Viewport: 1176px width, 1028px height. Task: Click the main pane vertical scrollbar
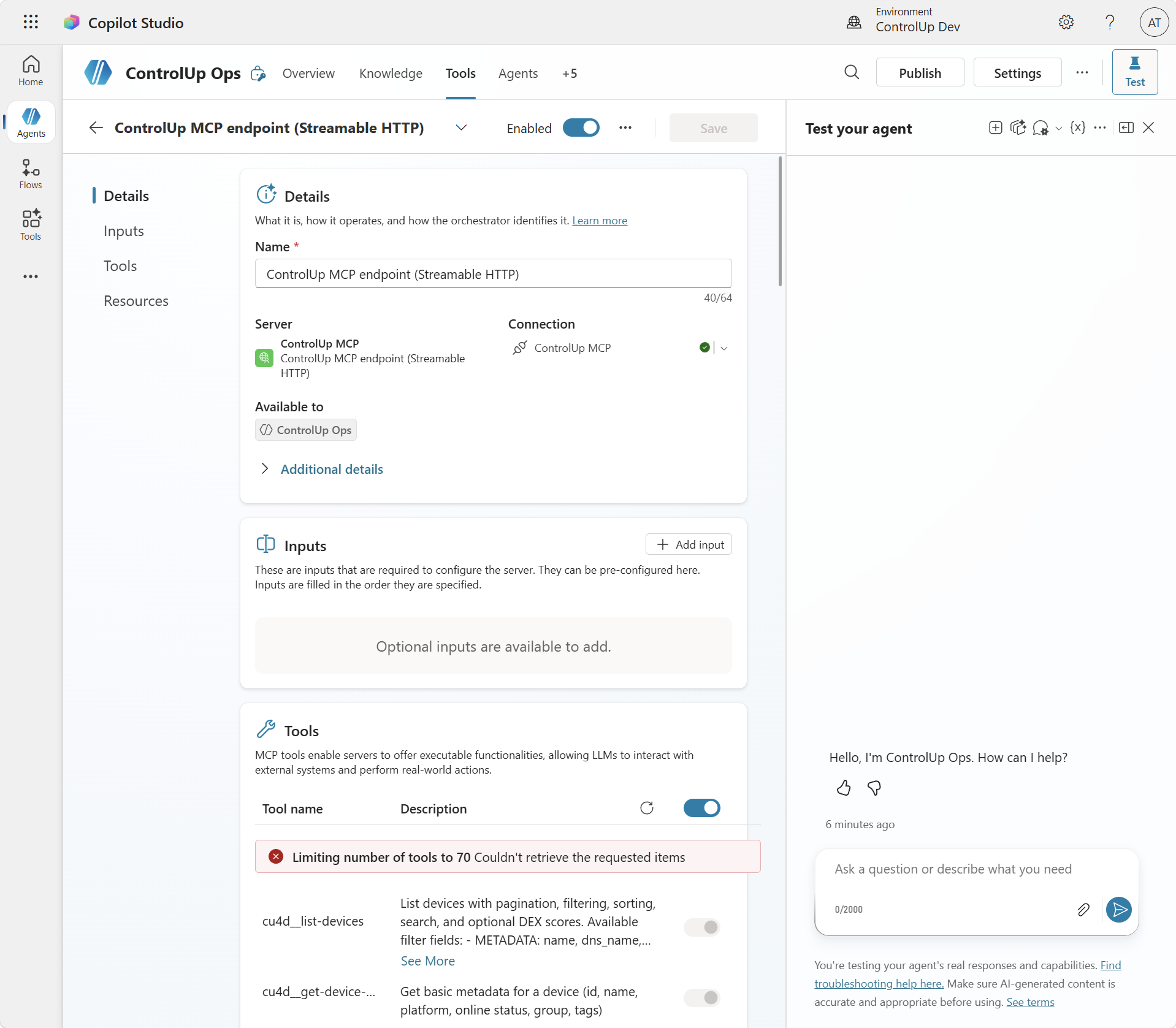(x=780, y=221)
